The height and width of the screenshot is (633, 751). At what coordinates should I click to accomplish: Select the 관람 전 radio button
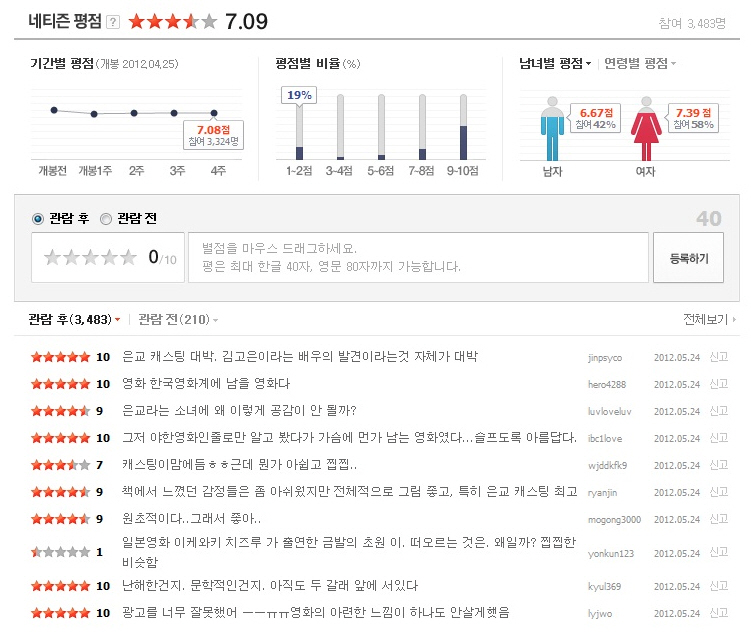tap(106, 218)
